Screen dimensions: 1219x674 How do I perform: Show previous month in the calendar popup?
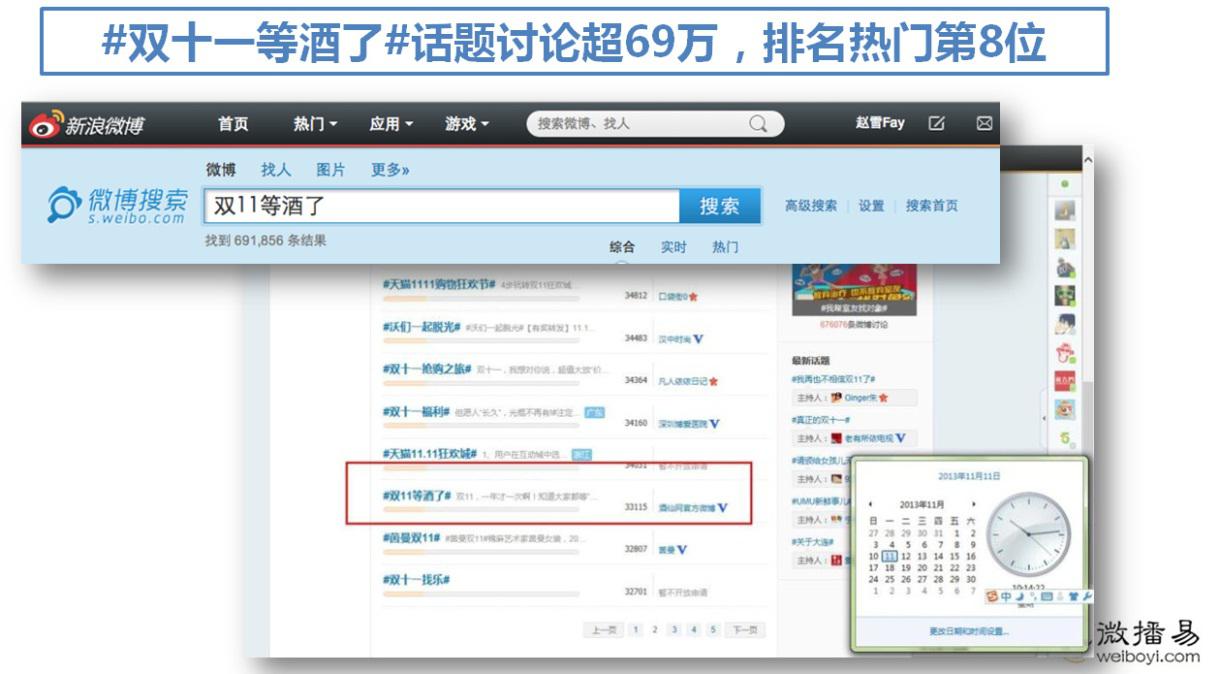coord(871,504)
